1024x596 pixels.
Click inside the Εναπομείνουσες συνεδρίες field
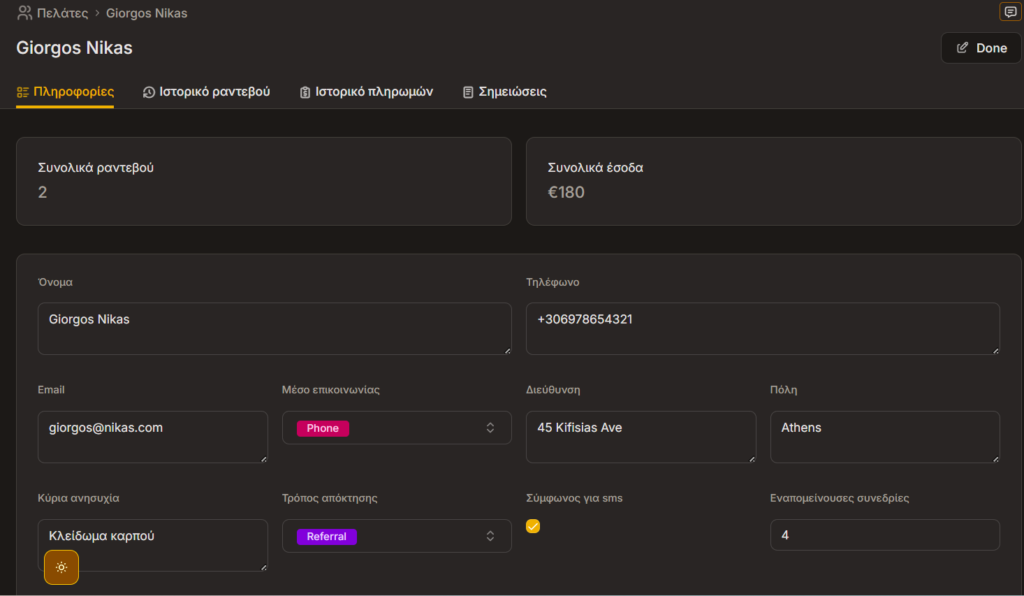point(884,534)
